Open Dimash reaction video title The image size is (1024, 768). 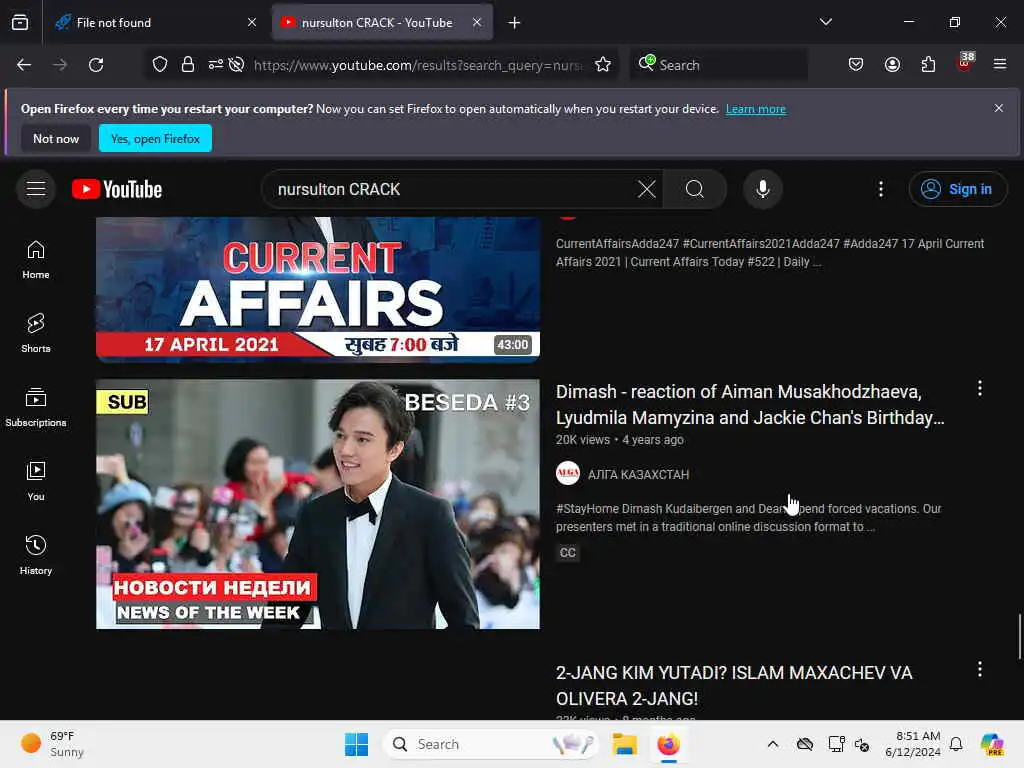pyautogui.click(x=750, y=404)
